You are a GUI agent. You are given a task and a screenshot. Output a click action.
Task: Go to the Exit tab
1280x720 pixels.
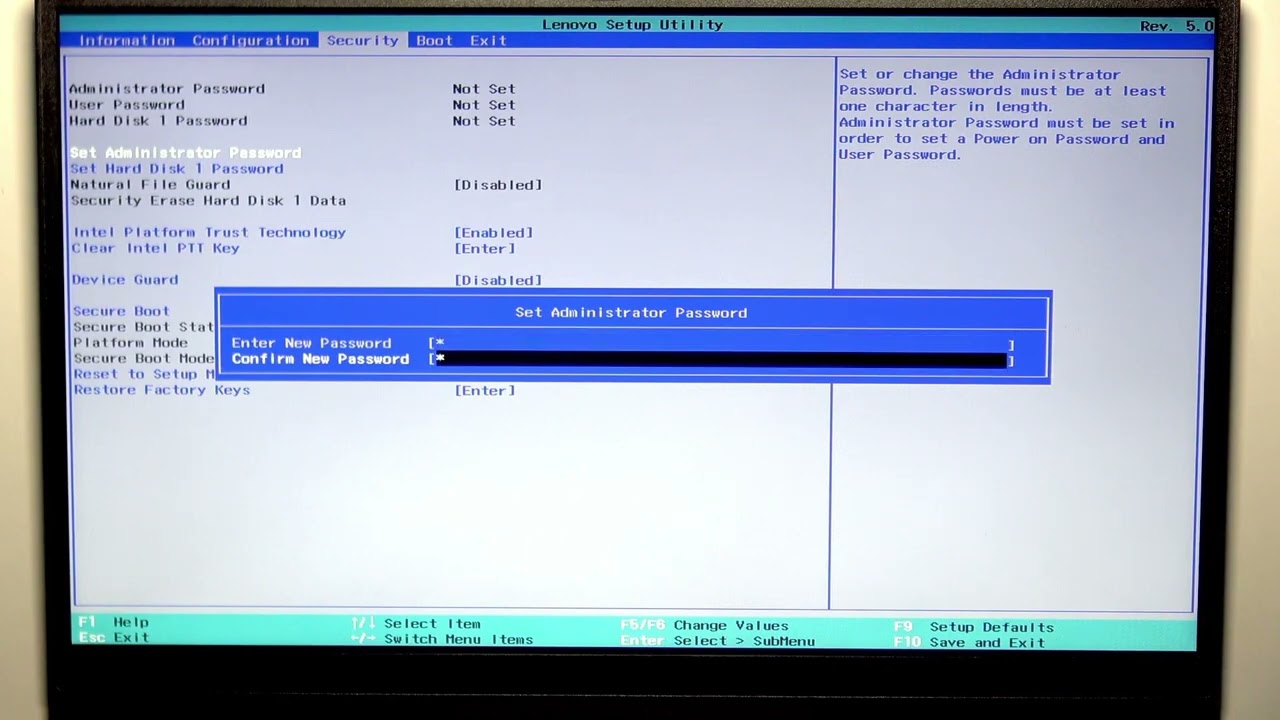tap(488, 40)
